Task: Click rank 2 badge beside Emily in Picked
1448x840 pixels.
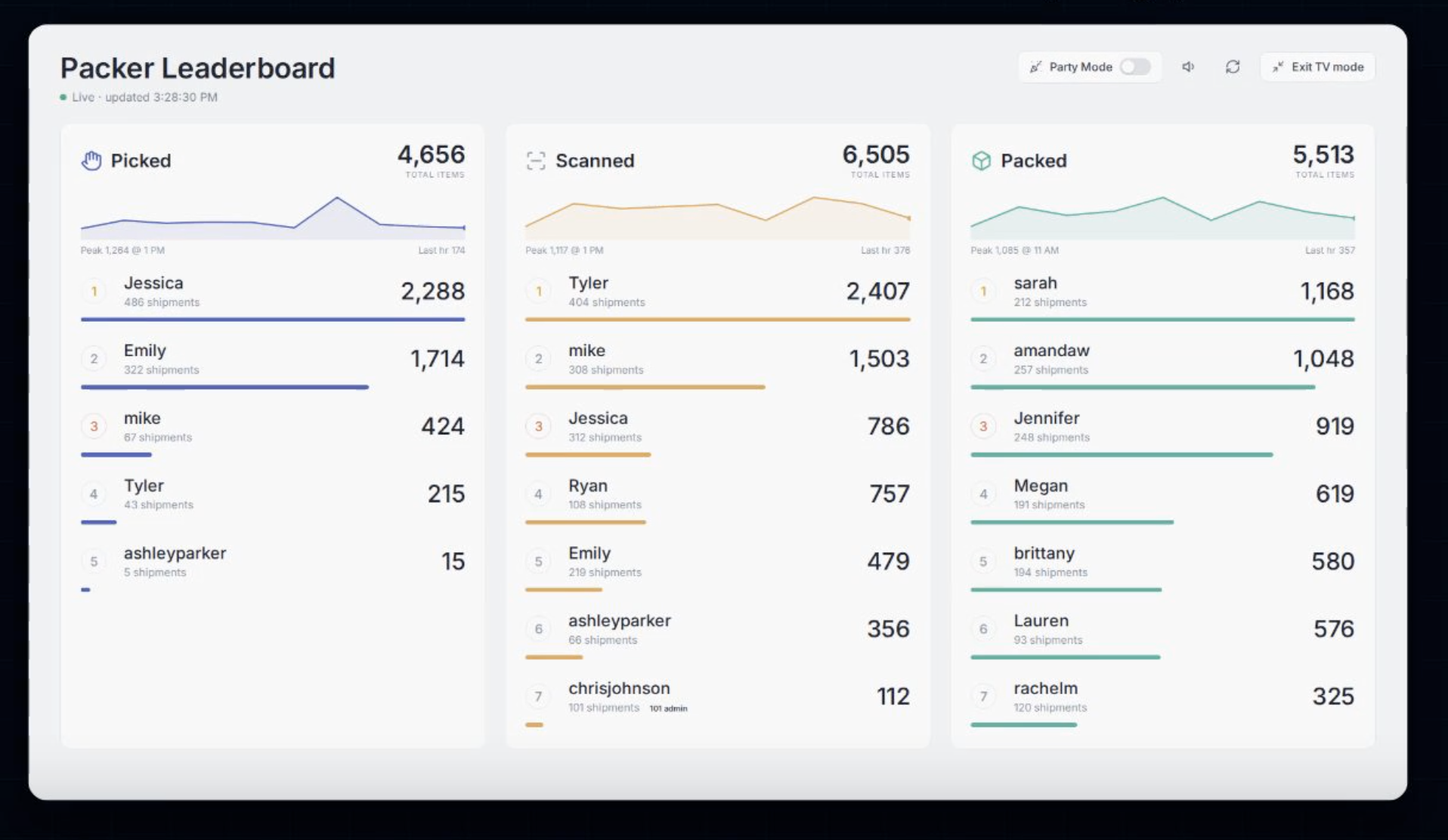Action: click(94, 359)
